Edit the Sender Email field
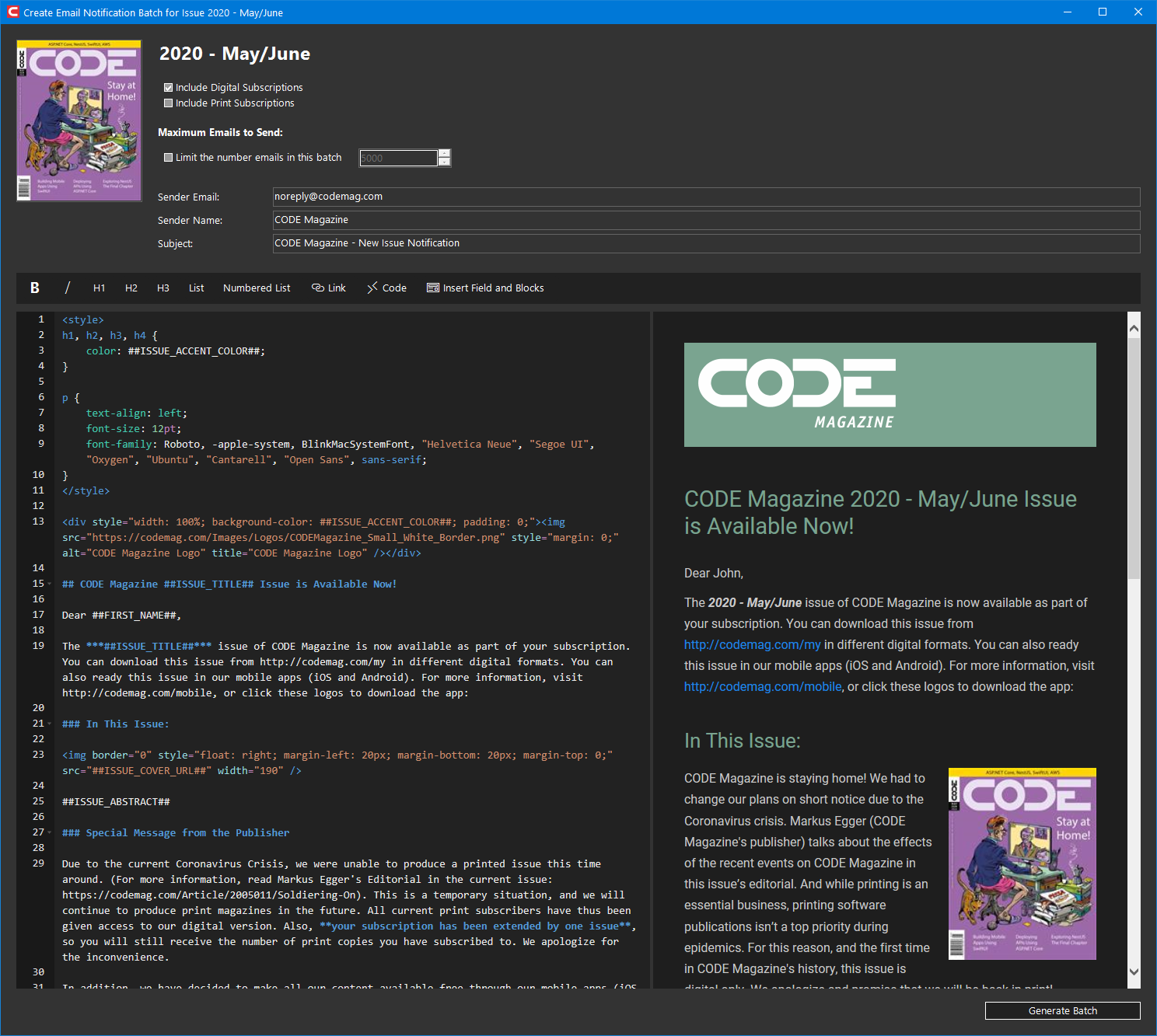The height and width of the screenshot is (1036, 1157). tap(706, 197)
